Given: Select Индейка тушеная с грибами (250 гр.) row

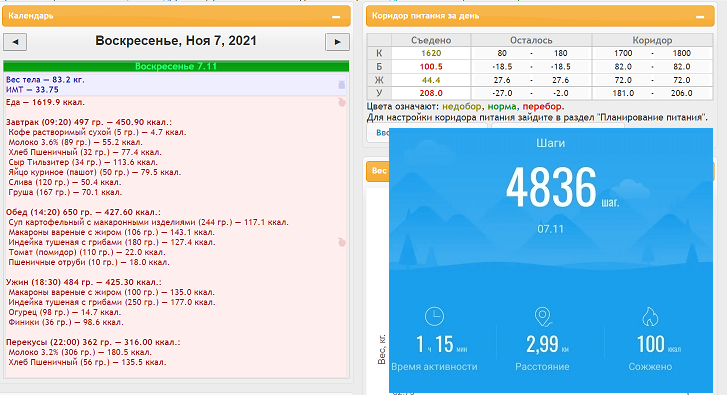Looking at the screenshot, I should [x=112, y=302].
